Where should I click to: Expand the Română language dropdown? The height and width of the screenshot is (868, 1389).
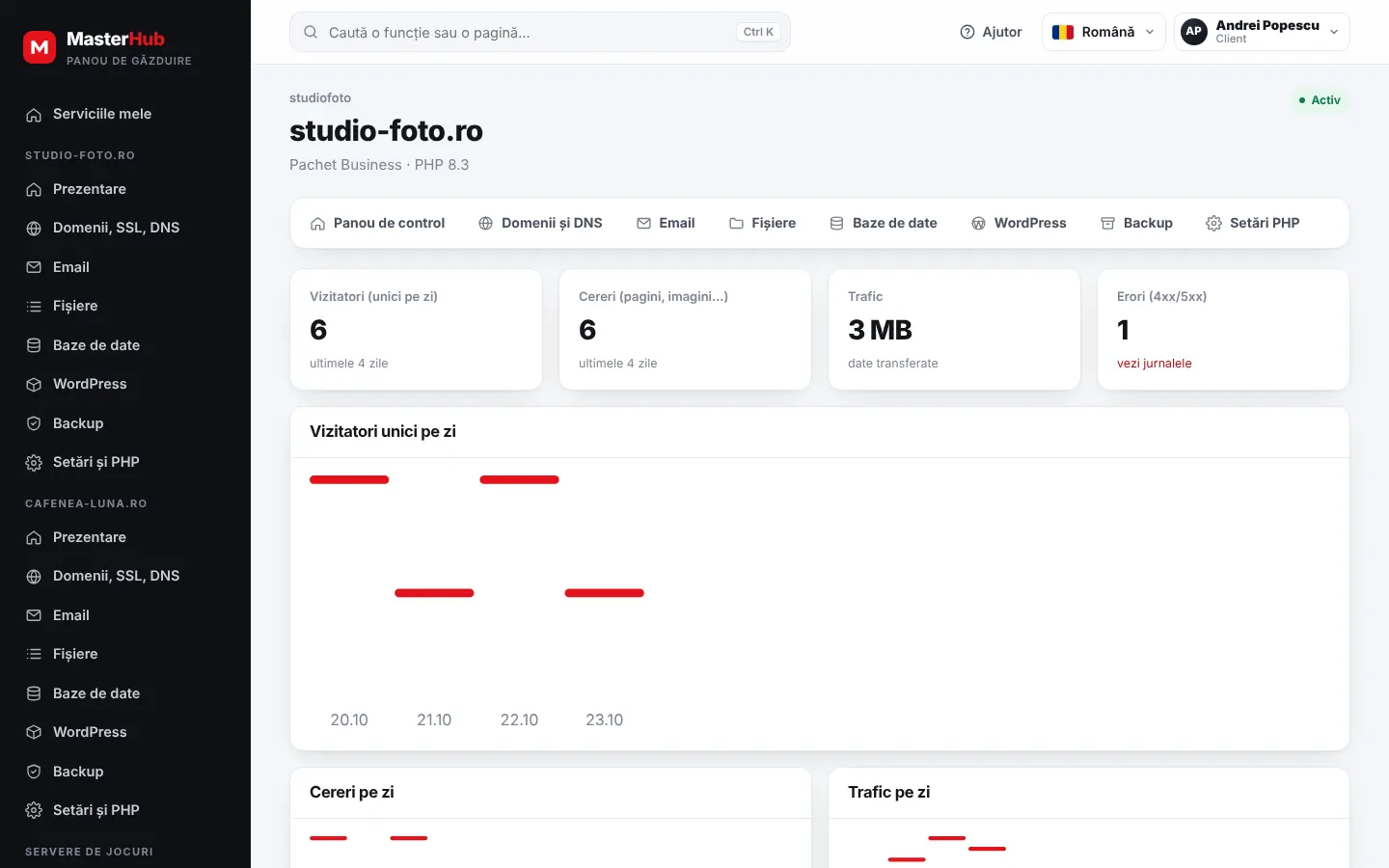point(1103,32)
